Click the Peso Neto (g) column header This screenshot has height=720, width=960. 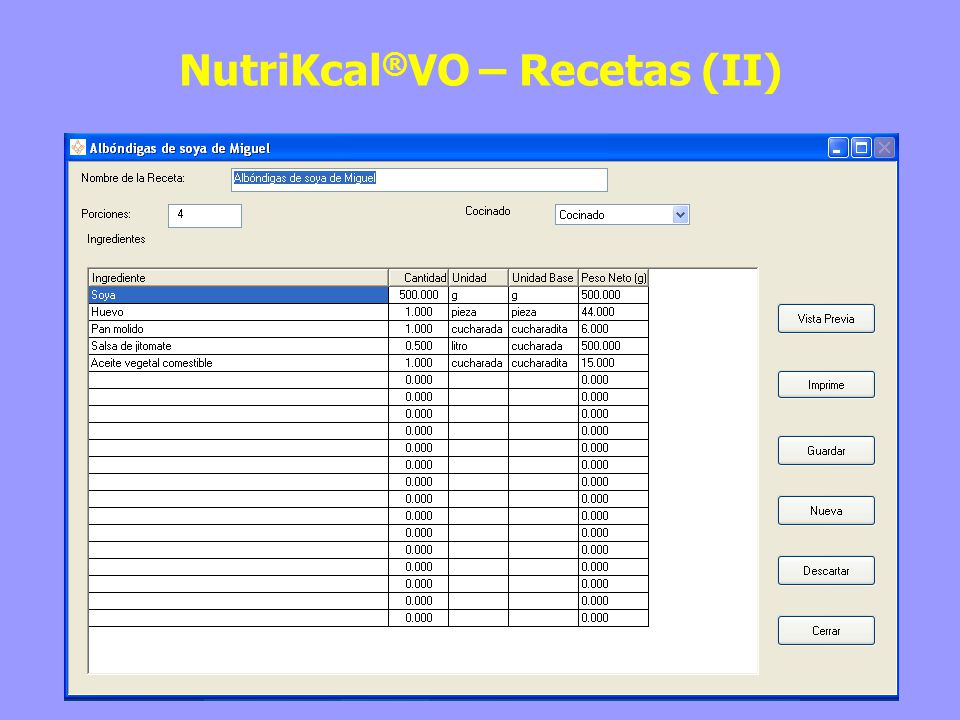[x=613, y=278]
